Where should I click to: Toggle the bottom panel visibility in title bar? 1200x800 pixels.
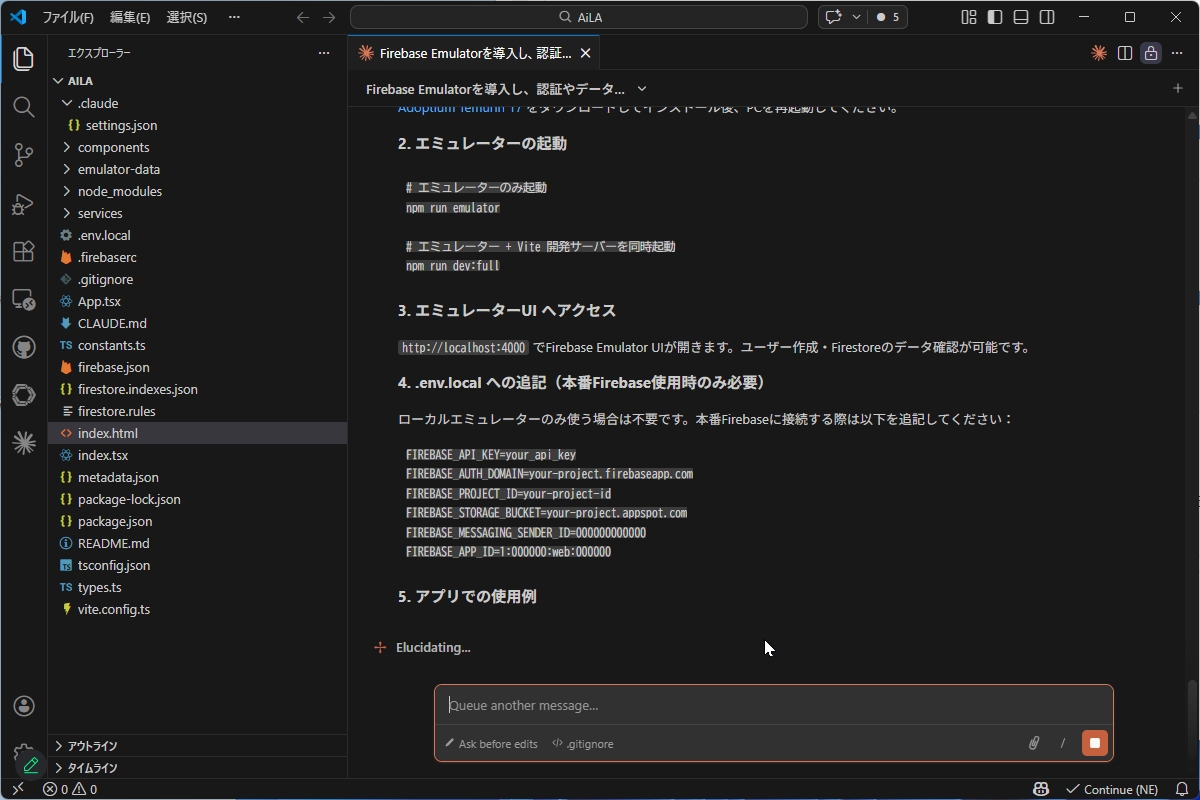[1020, 17]
